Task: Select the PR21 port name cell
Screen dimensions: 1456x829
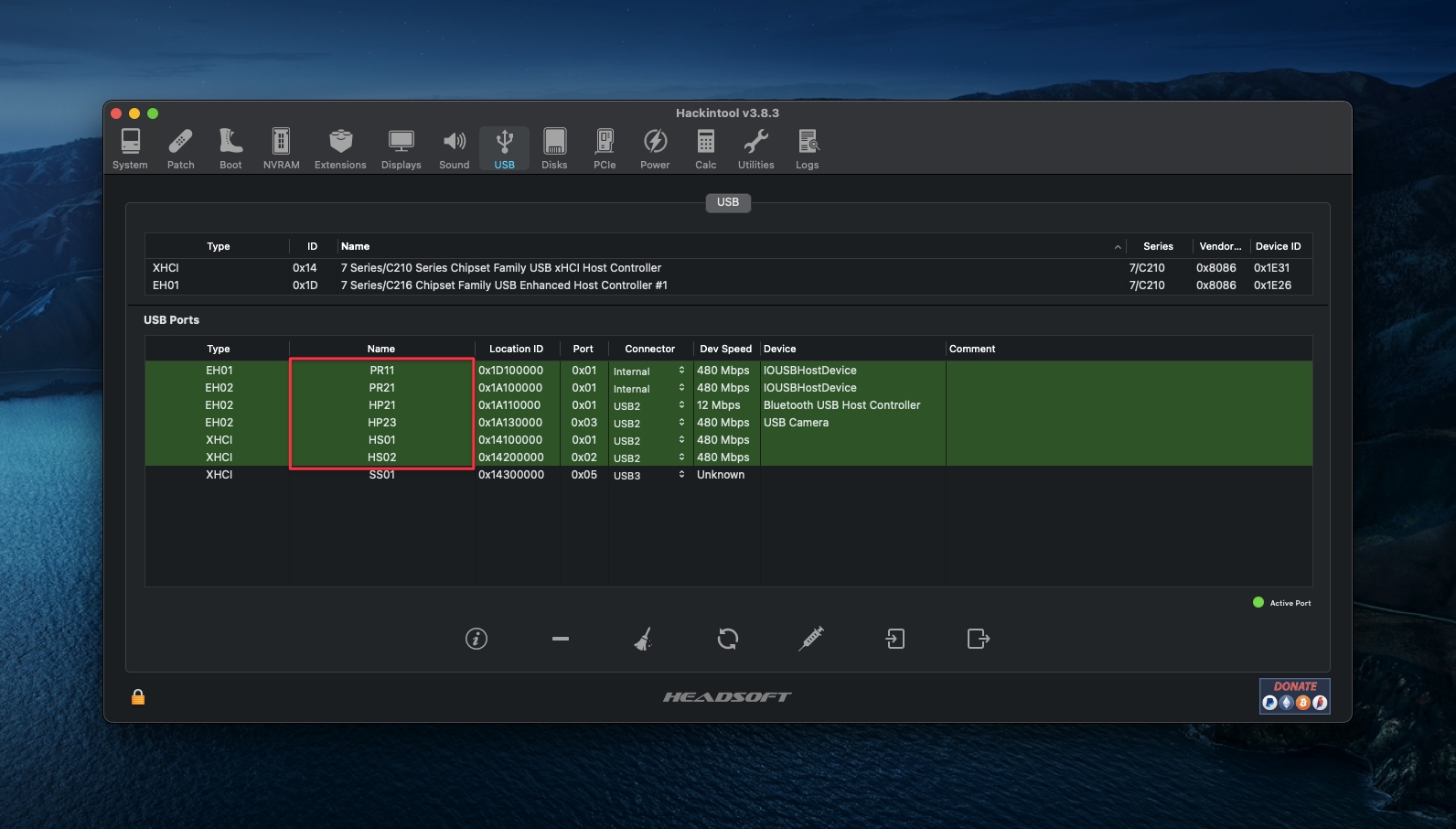Action: (x=381, y=388)
